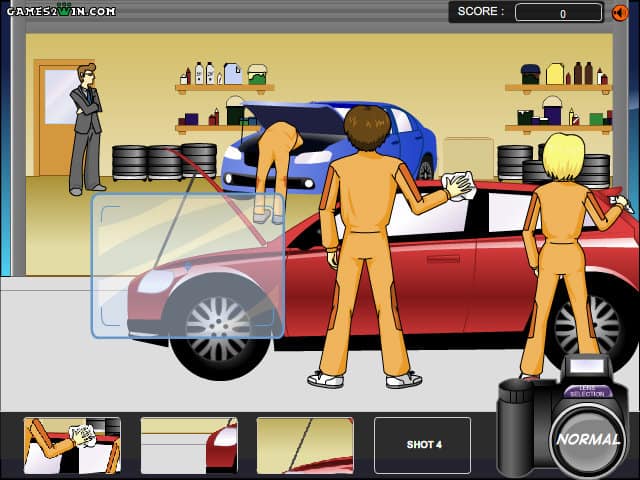Click the SCORE label text

(481, 11)
